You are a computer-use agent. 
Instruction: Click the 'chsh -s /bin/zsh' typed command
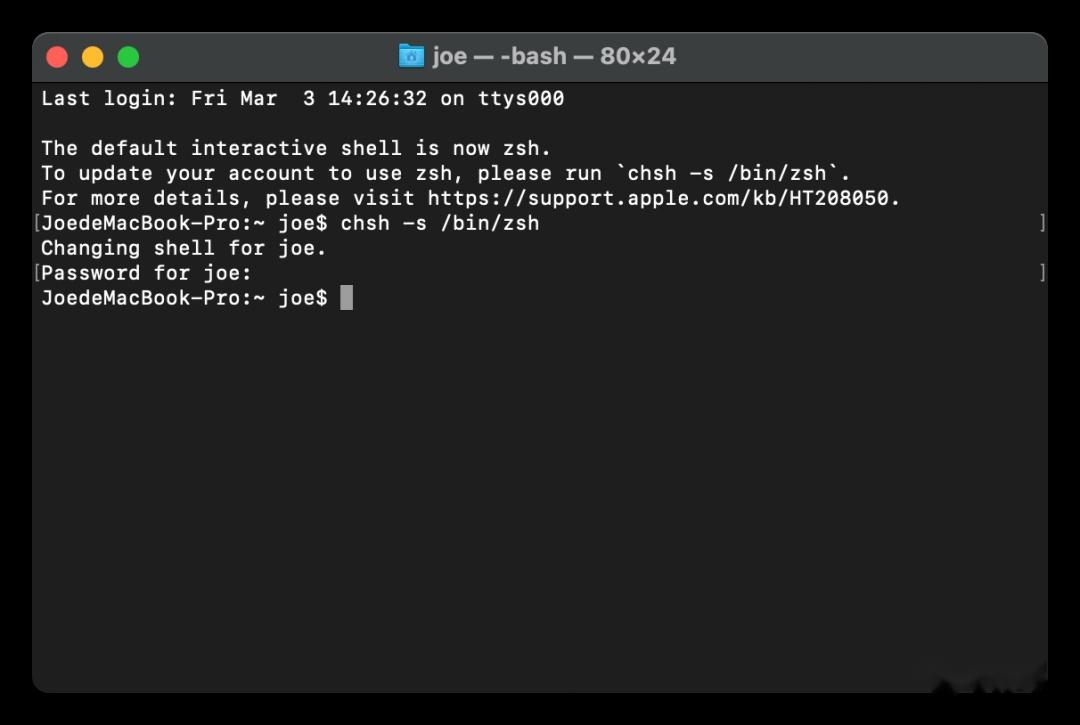tap(439, 223)
